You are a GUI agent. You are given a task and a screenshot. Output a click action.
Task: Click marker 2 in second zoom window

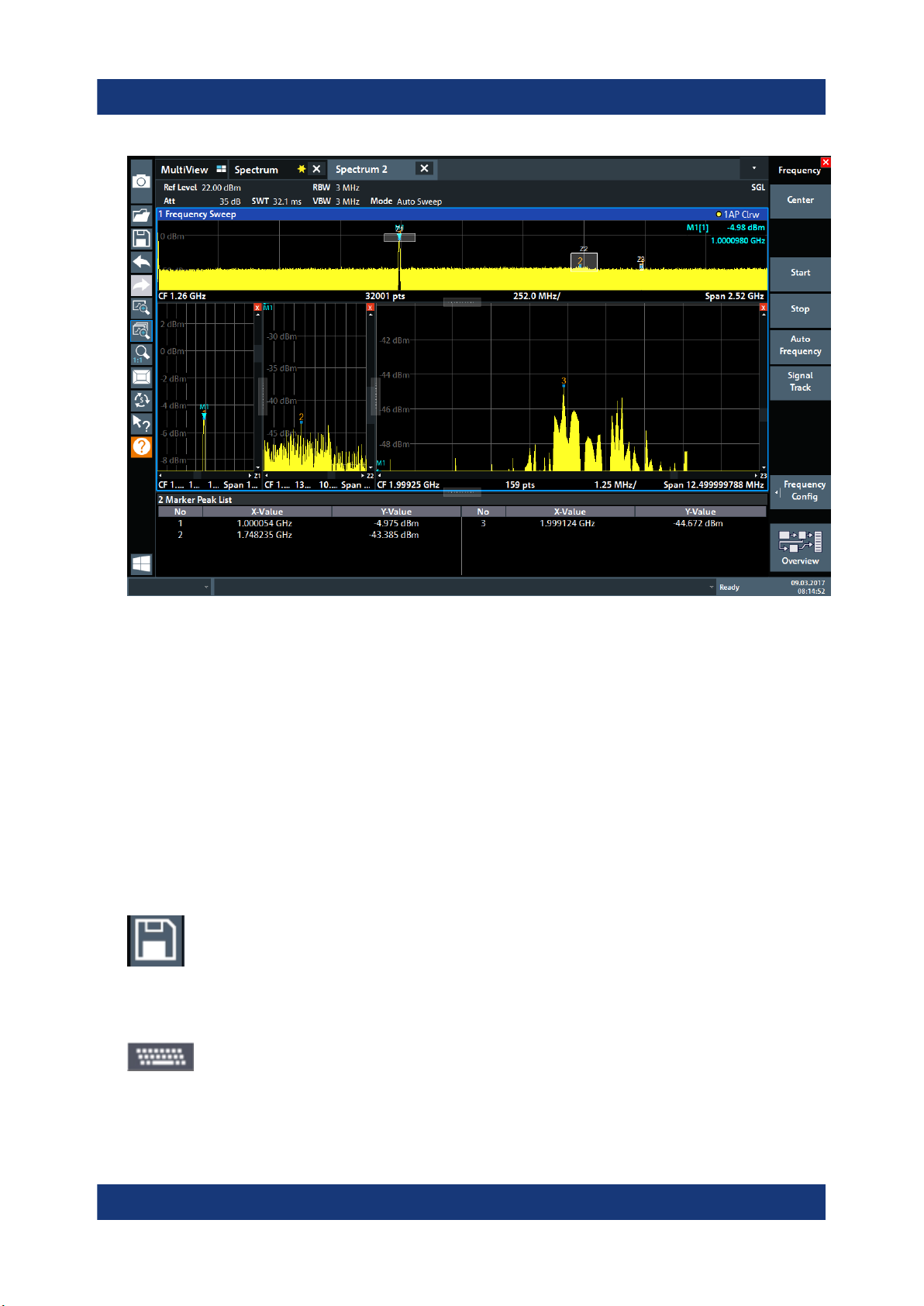[x=301, y=419]
